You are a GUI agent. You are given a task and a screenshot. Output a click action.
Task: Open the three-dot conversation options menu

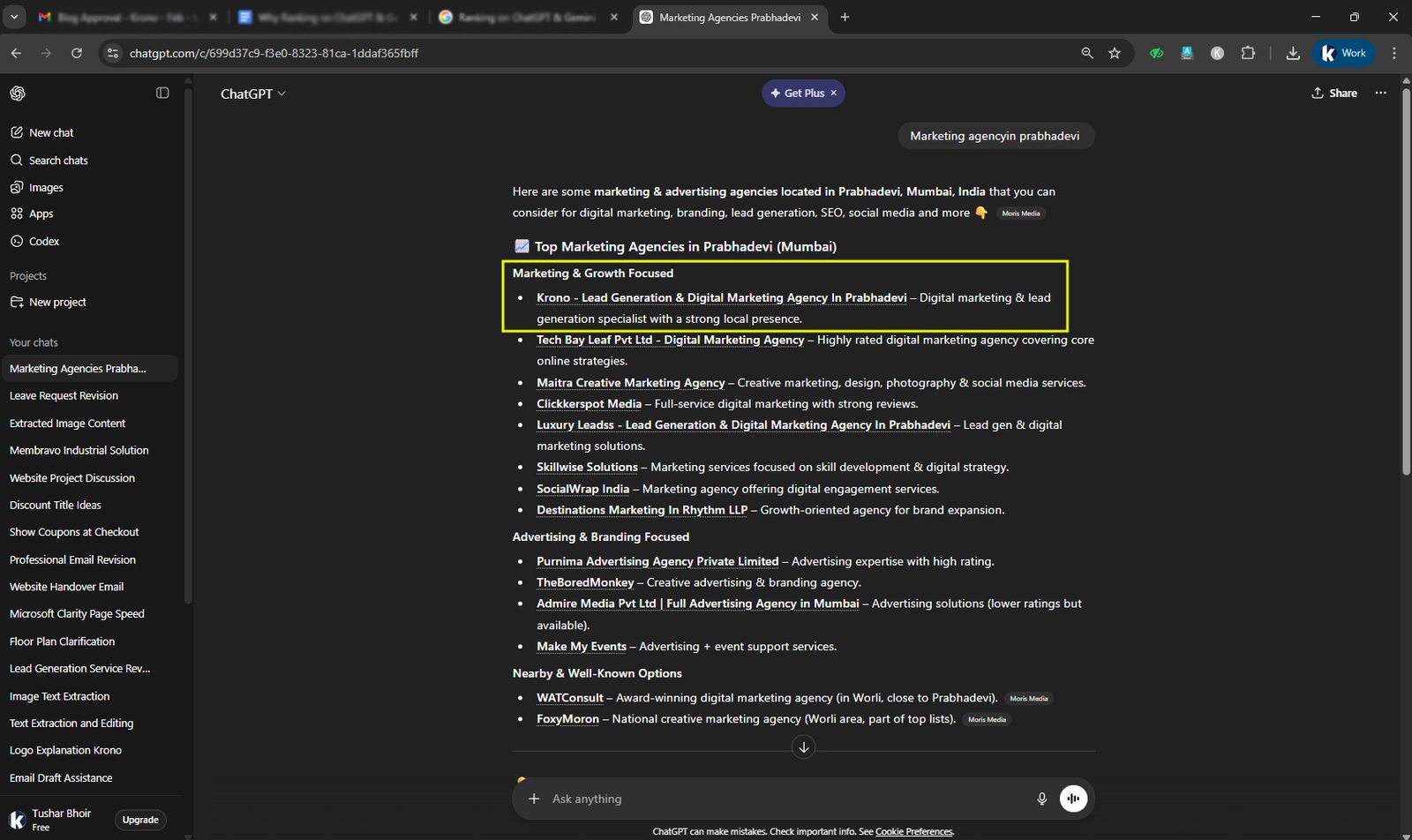pos(1380,94)
